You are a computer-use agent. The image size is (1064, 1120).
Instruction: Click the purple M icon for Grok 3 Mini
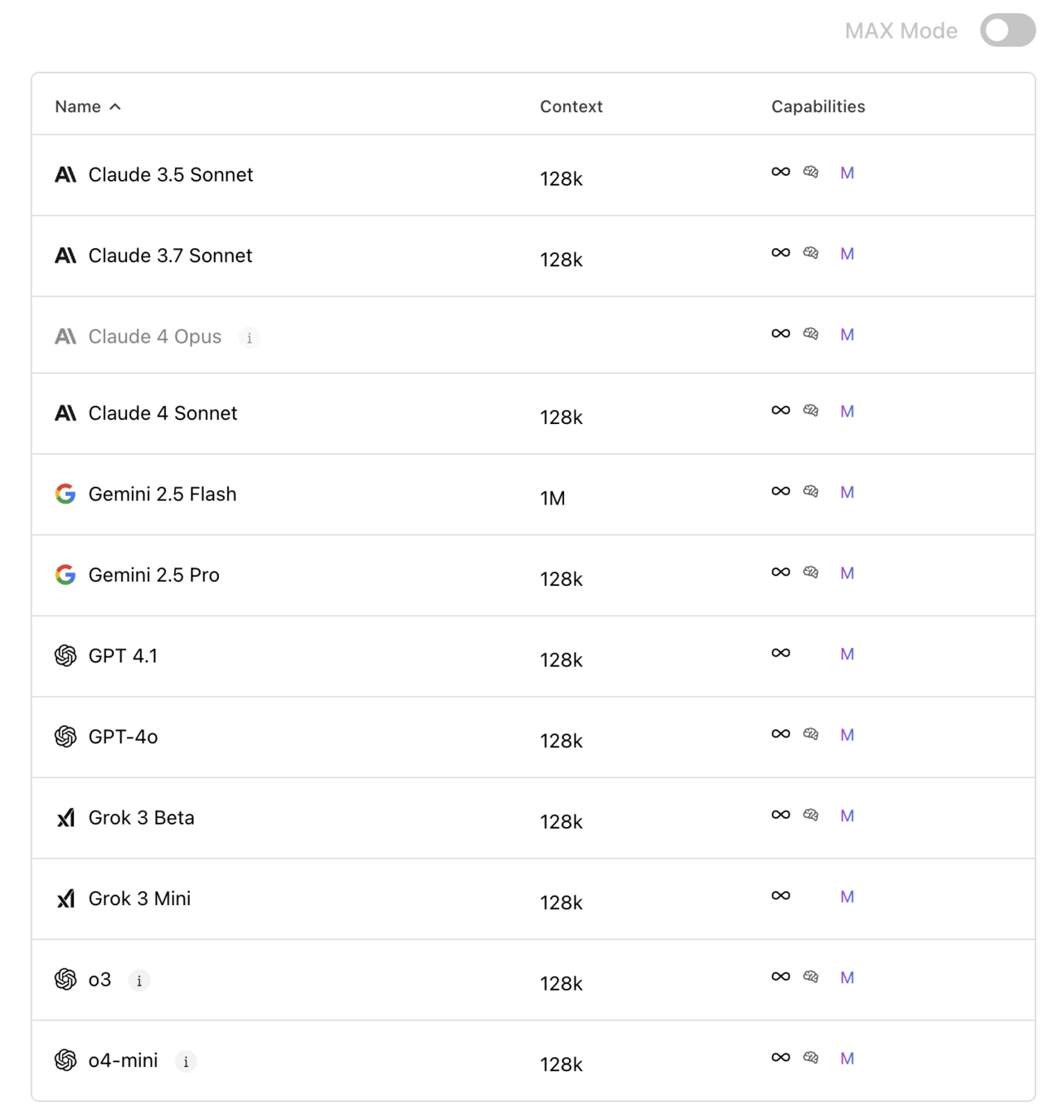[847, 896]
